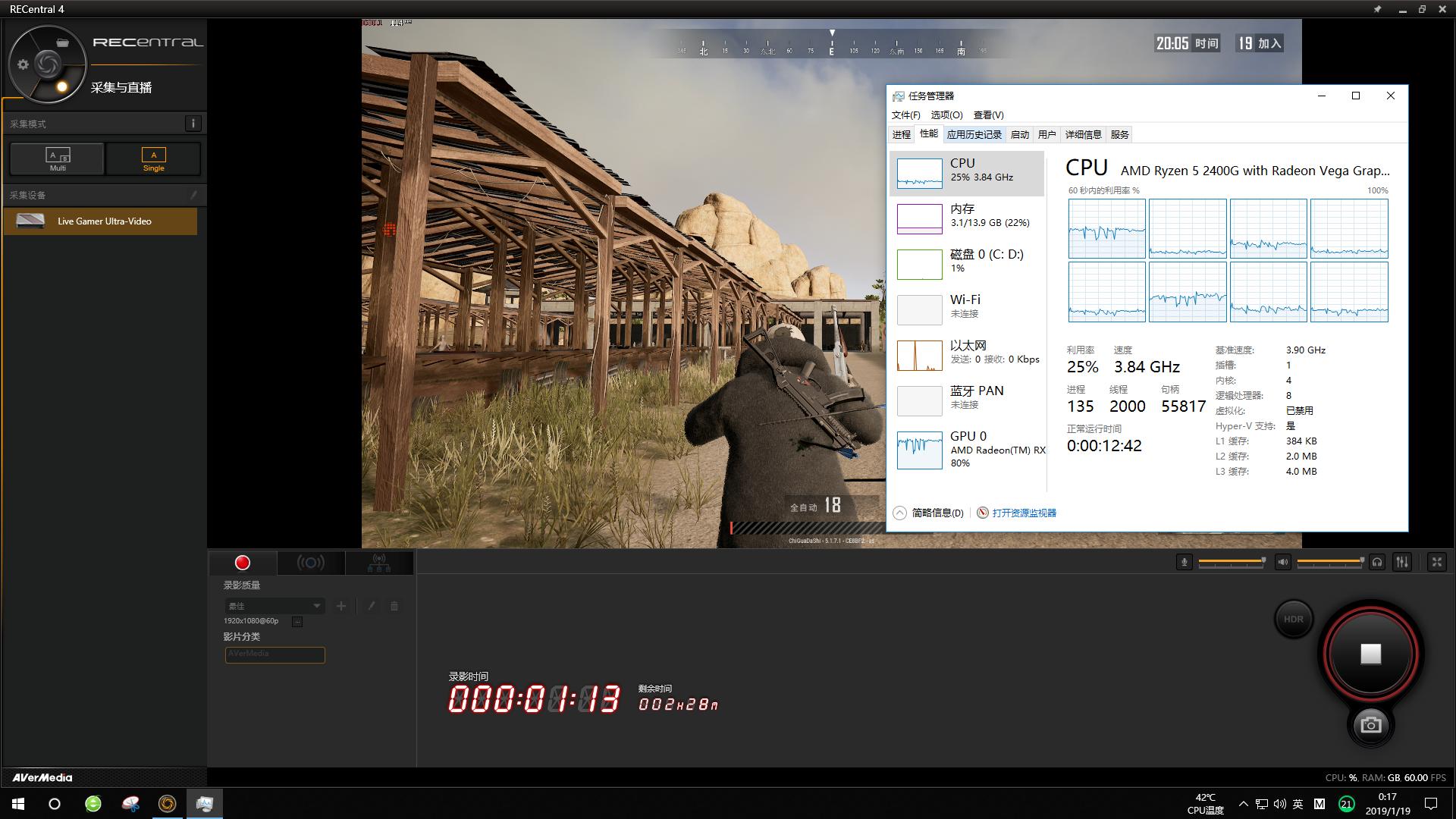
Task: Open volume control in system tray
Action: [1279, 804]
